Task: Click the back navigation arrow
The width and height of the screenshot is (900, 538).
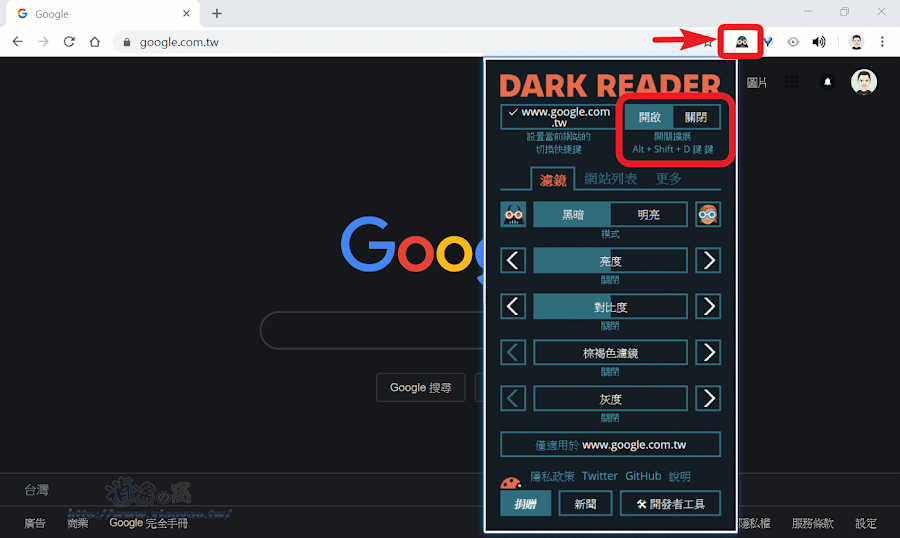Action: pos(18,42)
